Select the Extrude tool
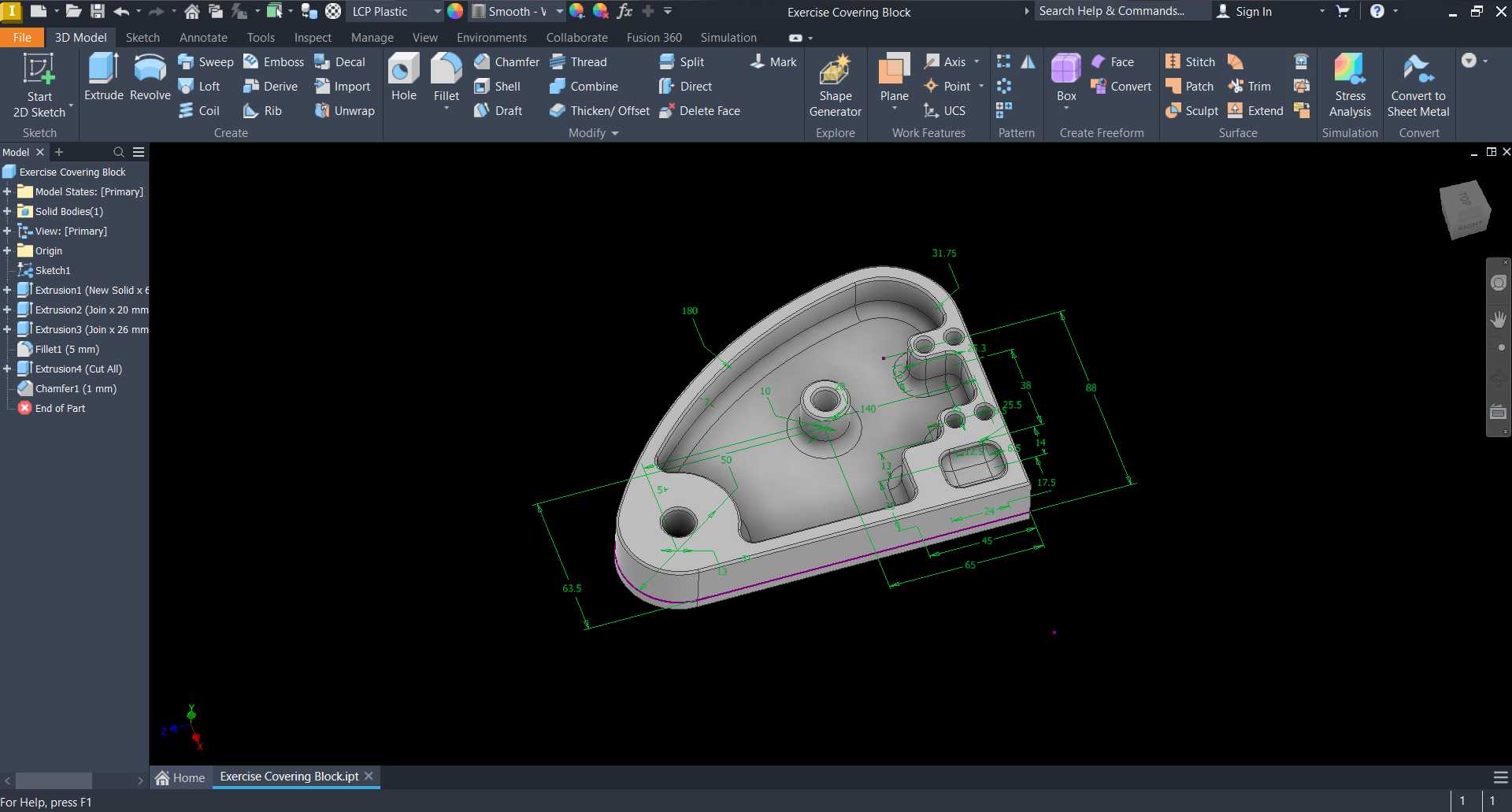 (x=104, y=77)
